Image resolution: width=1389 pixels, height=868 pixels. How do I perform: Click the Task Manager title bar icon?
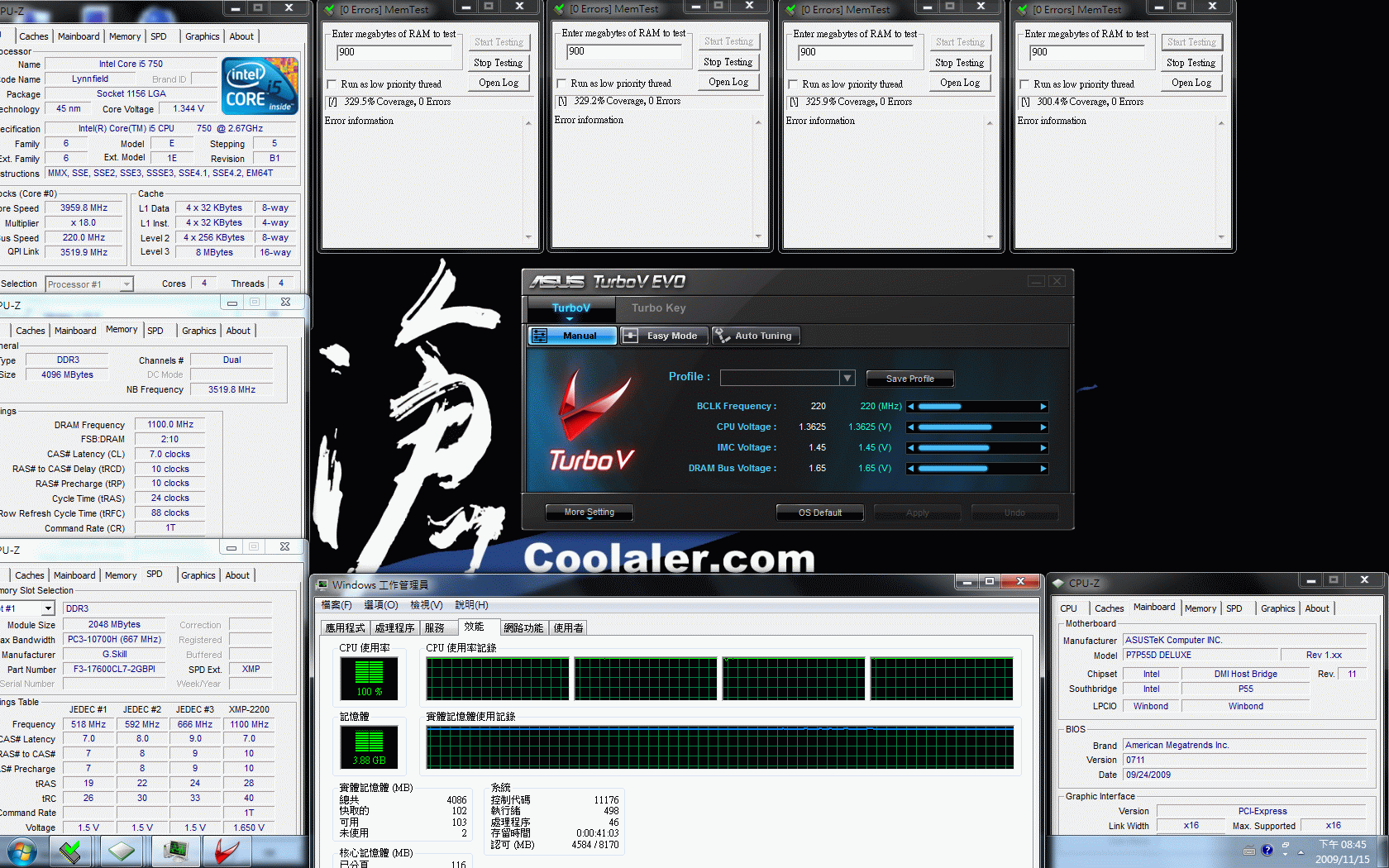[322, 584]
